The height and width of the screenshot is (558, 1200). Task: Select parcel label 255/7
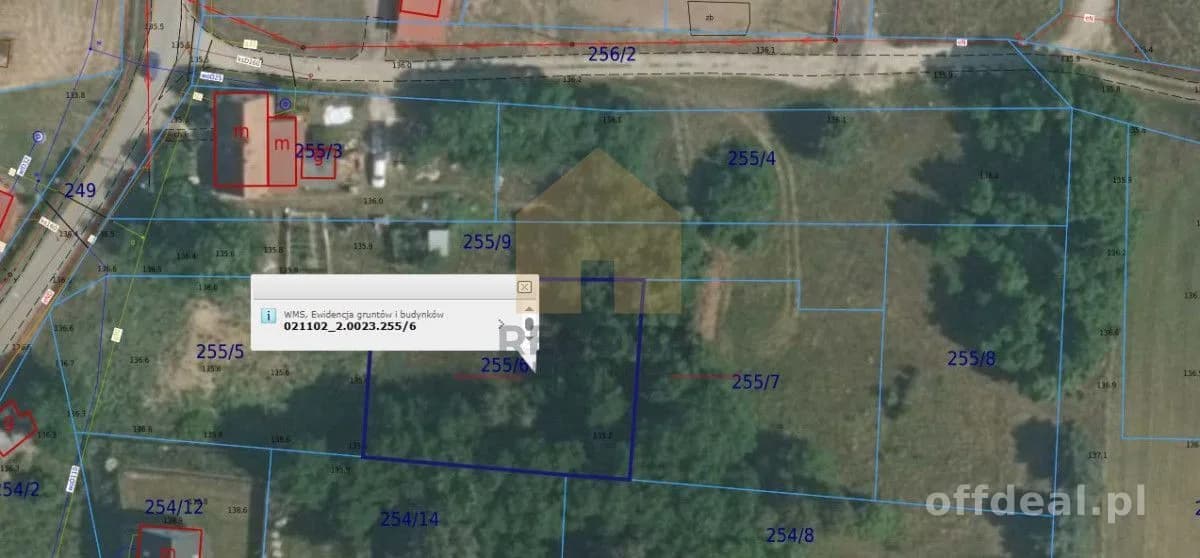tap(756, 381)
